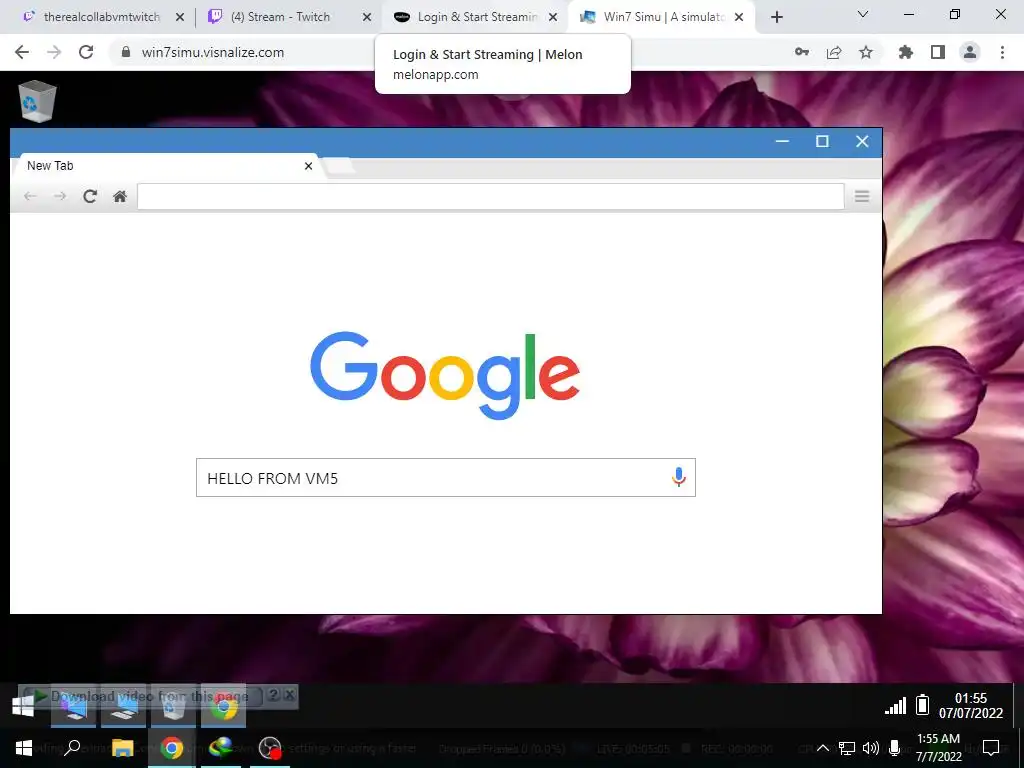1024x768 pixels.
Task: Close the New Tab in the simulated browser
Action: pos(308,166)
